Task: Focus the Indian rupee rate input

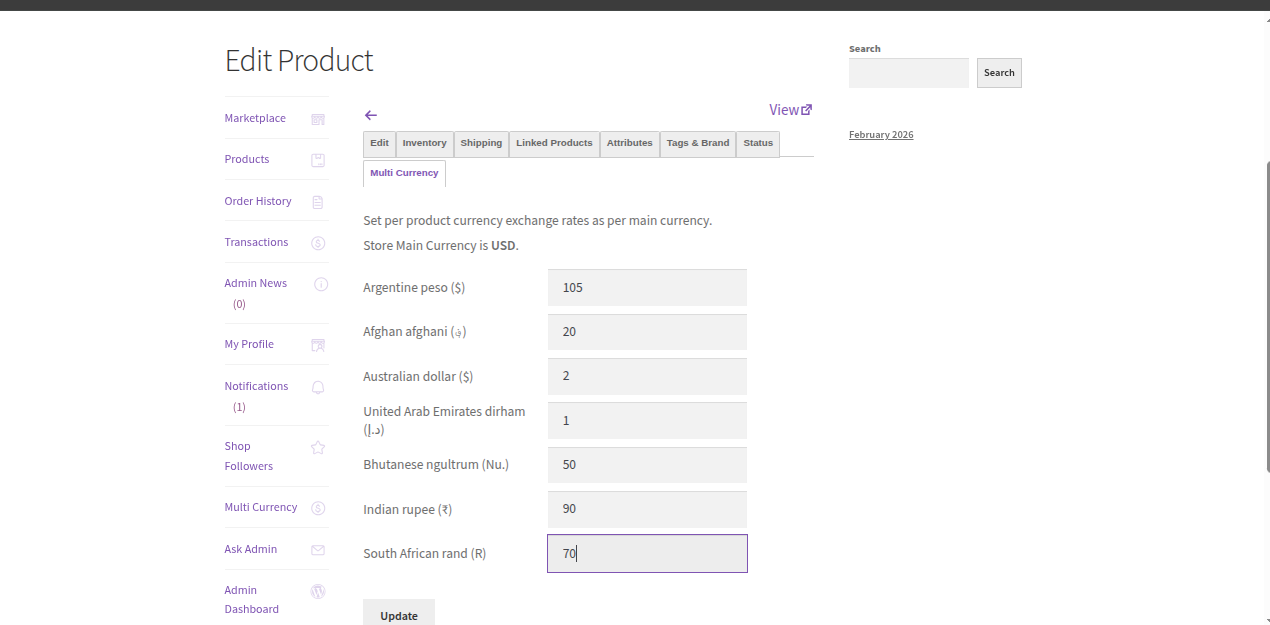Action: (647, 509)
